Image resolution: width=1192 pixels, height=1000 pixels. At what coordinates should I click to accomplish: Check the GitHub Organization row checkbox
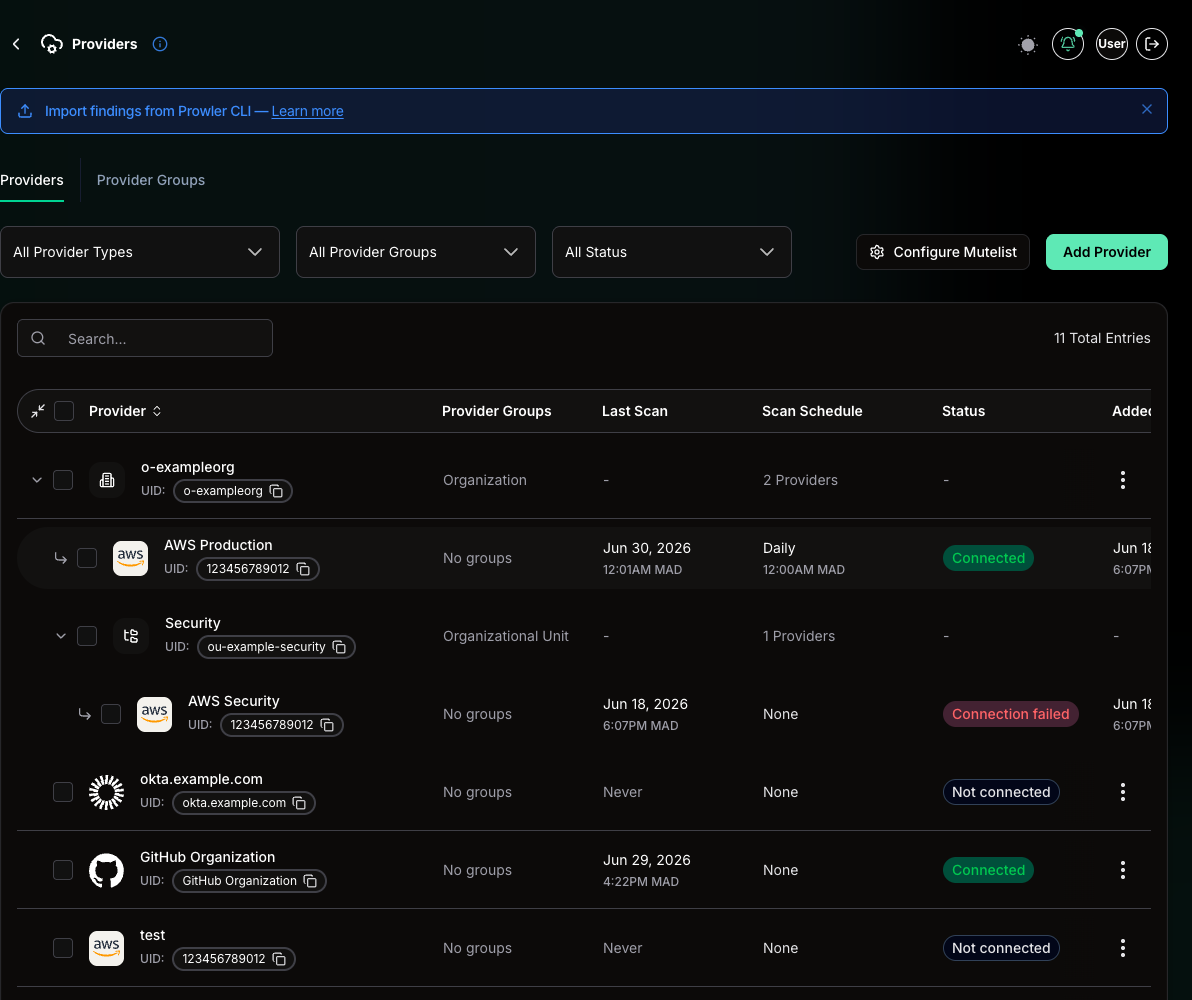click(x=63, y=870)
